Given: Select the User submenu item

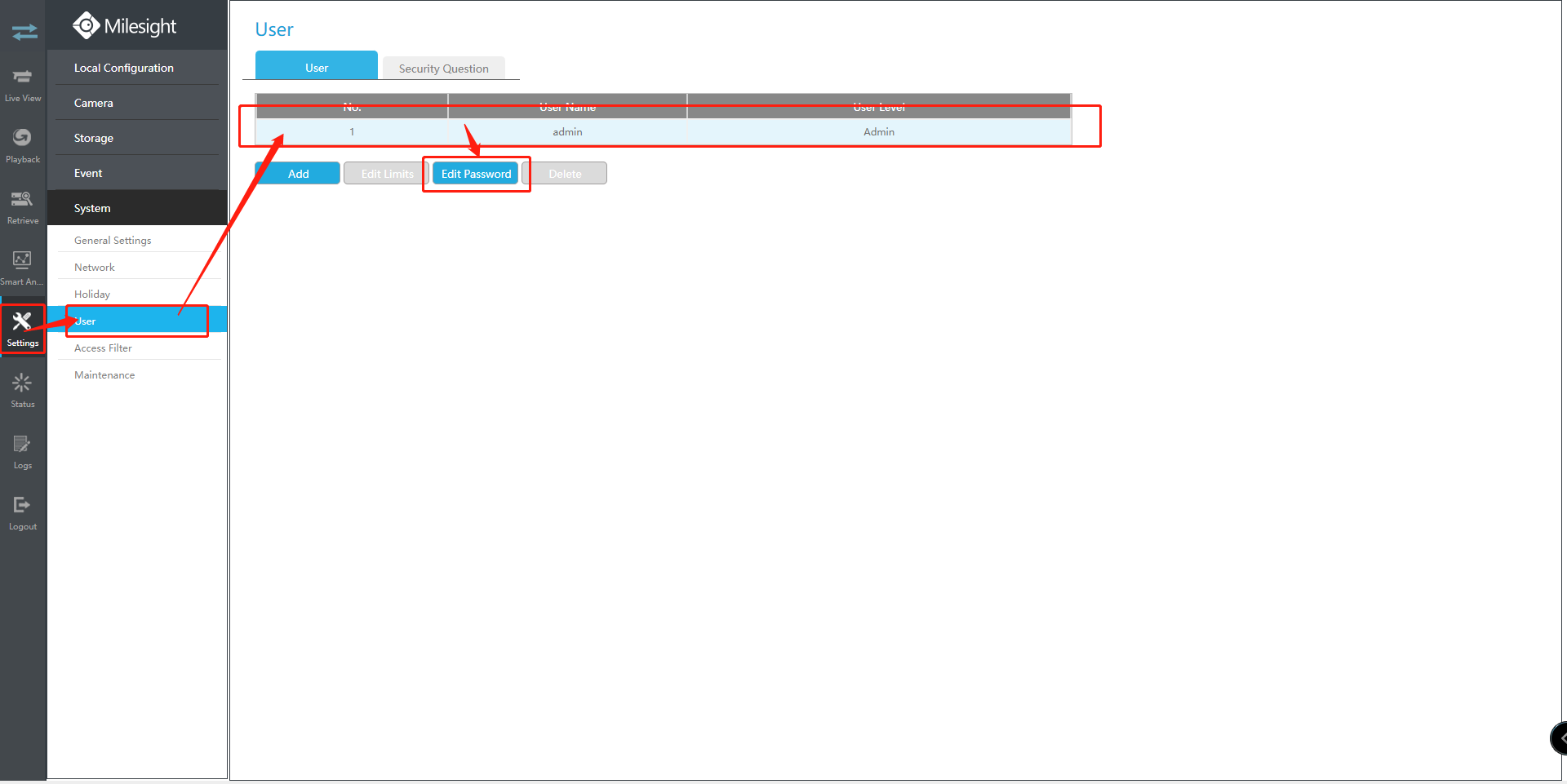Looking at the screenshot, I should 137,321.
